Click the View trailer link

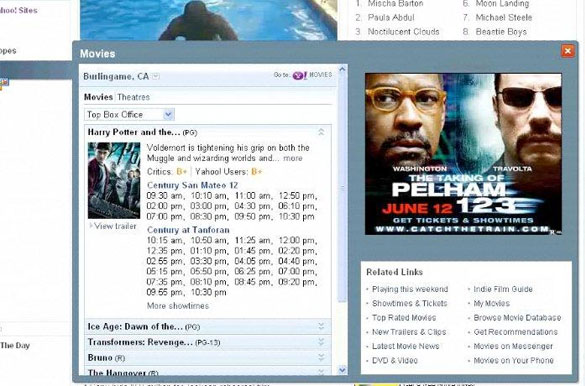113,226
